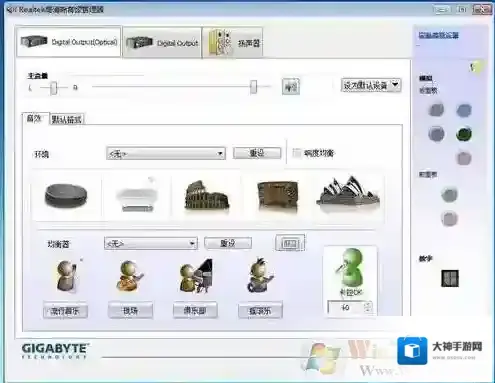Click the live guitarist character icon
495x383 pixels.
pyautogui.click(x=130, y=276)
